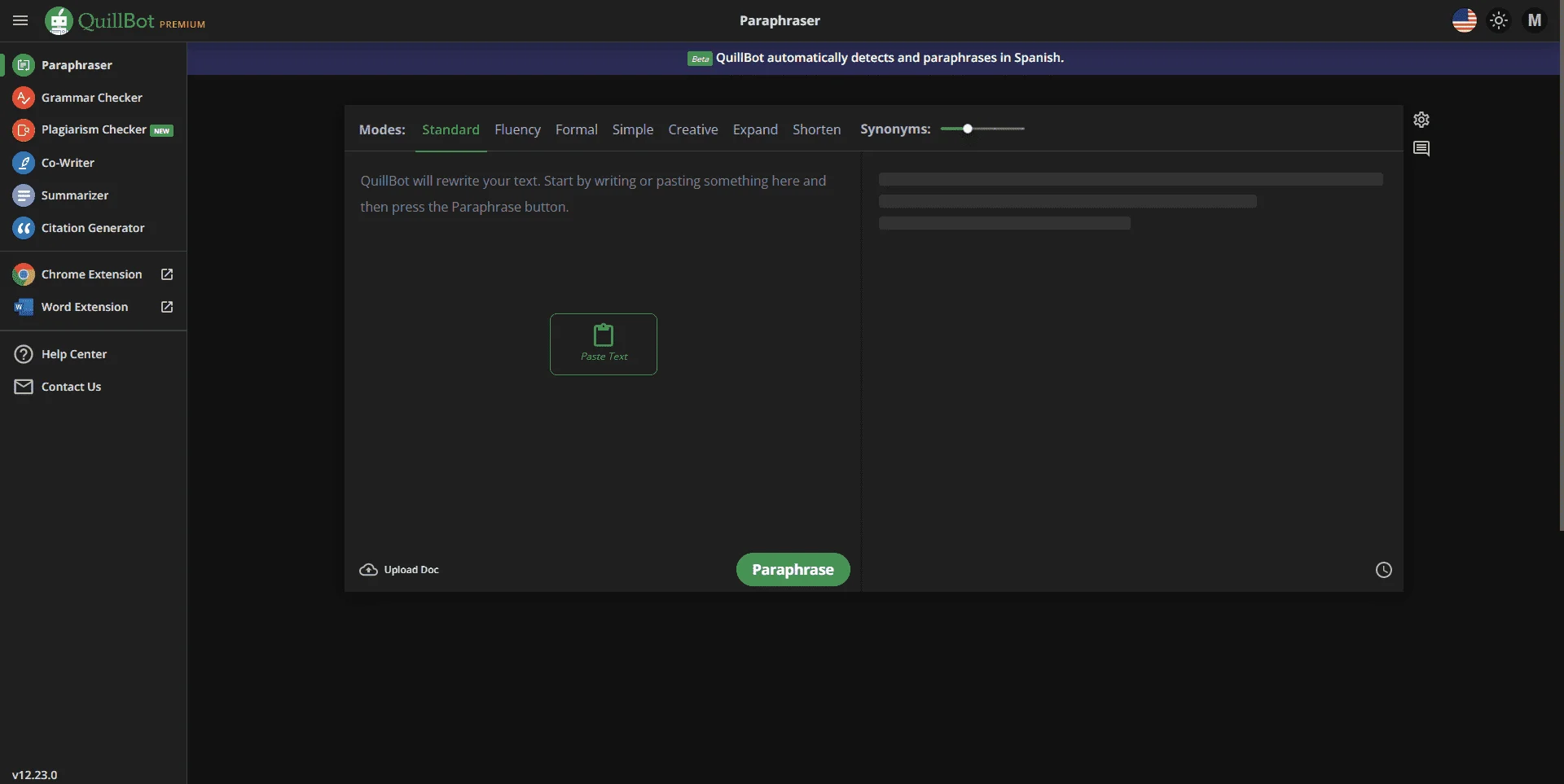Open paraphraser settings gear
The image size is (1564, 784).
click(1421, 120)
